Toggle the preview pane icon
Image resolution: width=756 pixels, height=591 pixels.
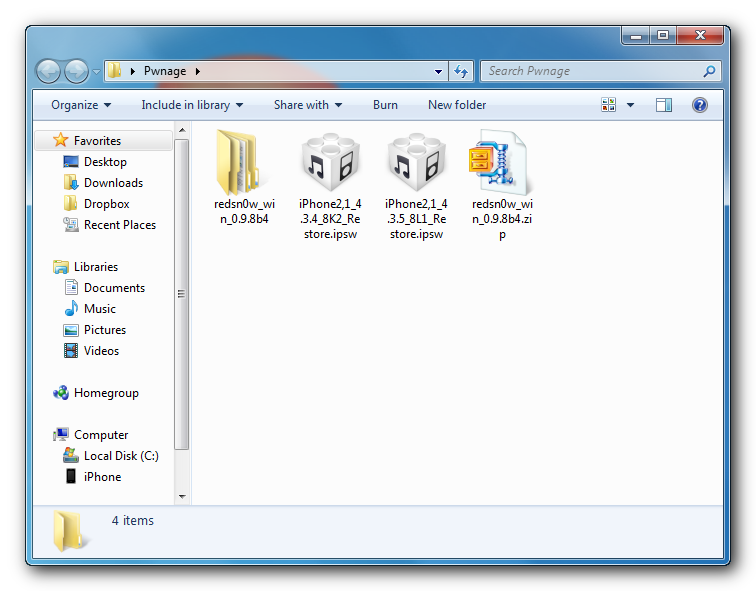[x=664, y=105]
